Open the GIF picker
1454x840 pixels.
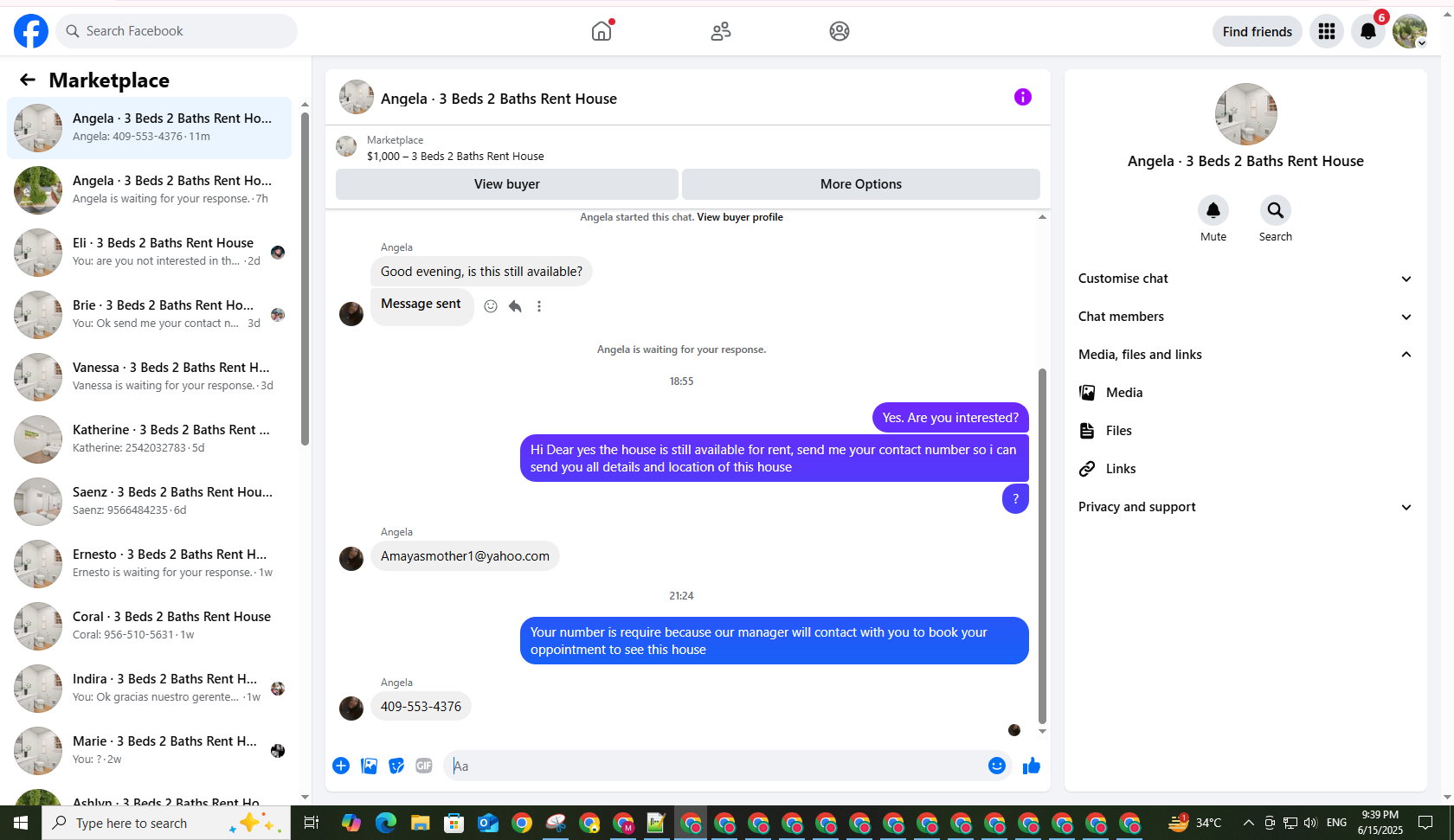(424, 766)
